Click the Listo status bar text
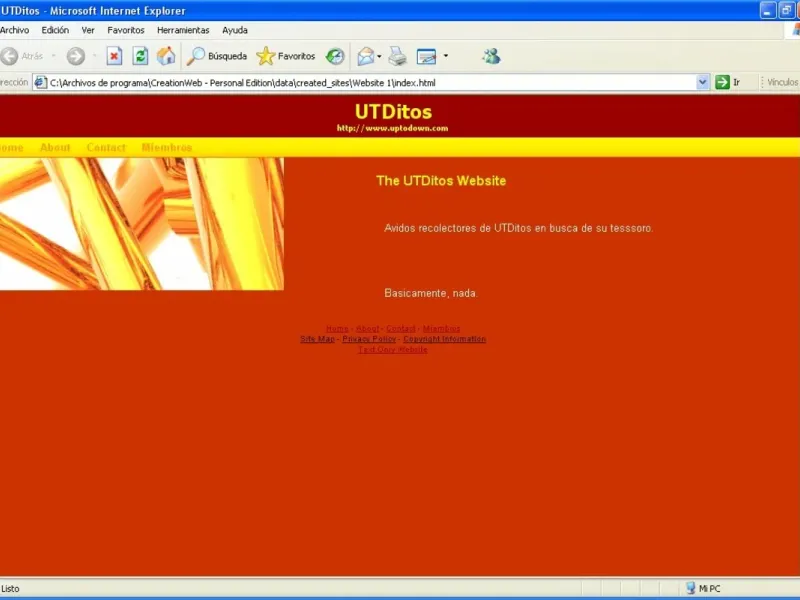 10,589
